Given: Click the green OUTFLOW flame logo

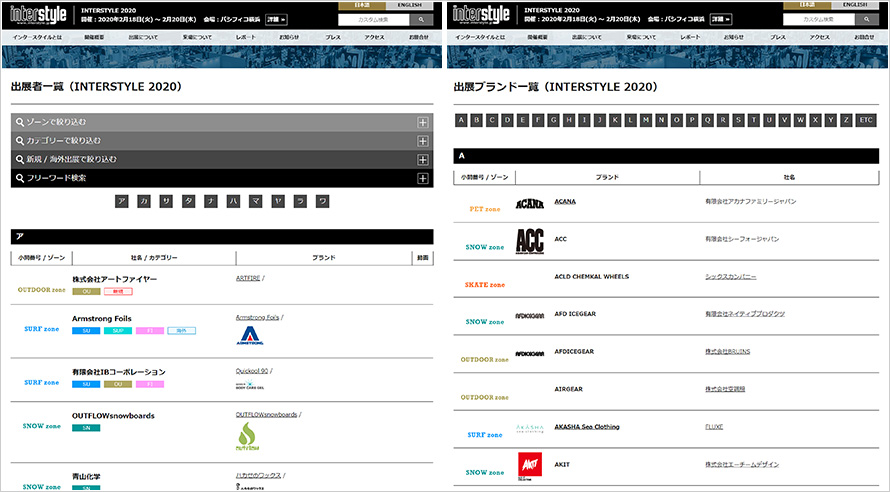Looking at the screenshot, I should point(247,437).
